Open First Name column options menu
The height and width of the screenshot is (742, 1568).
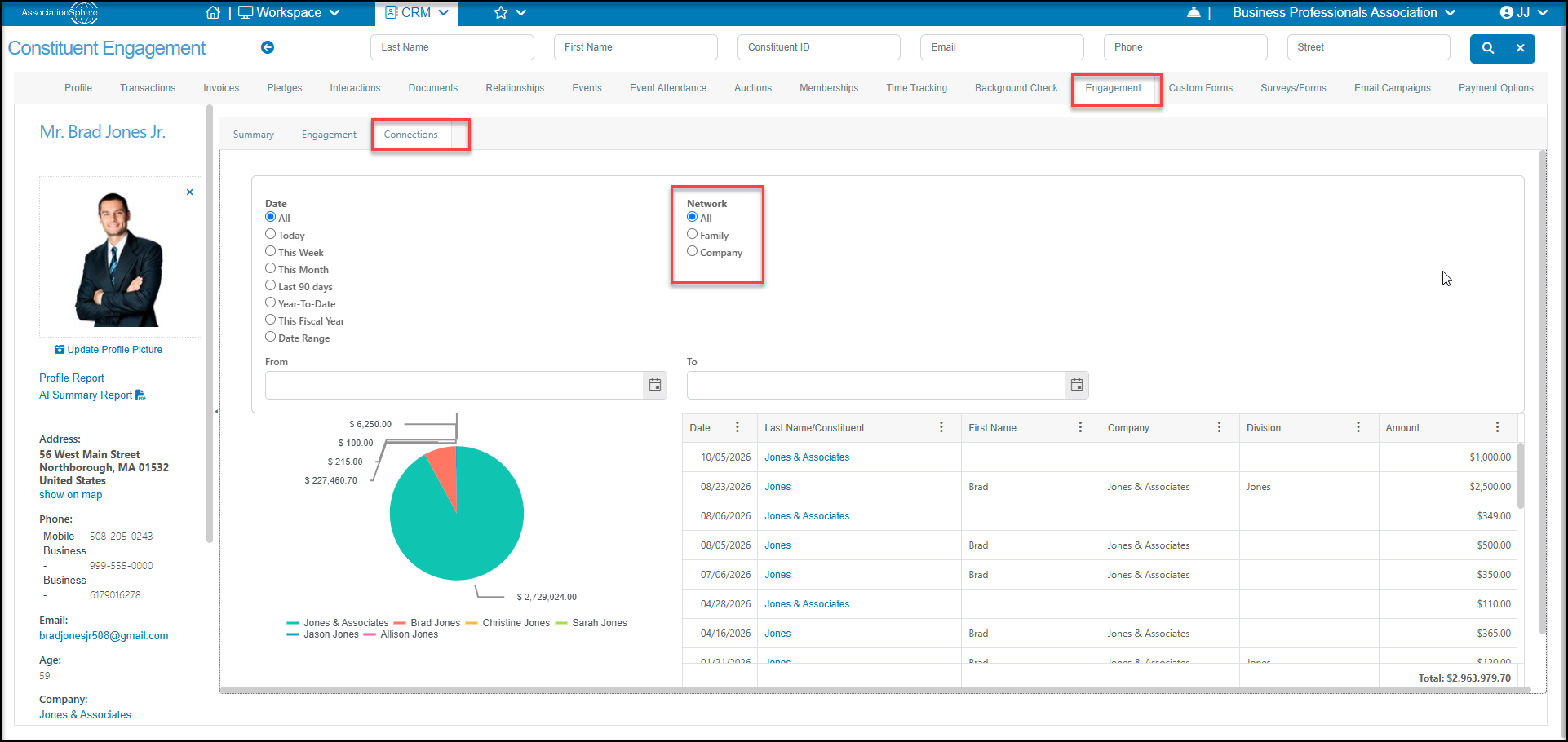tap(1081, 427)
